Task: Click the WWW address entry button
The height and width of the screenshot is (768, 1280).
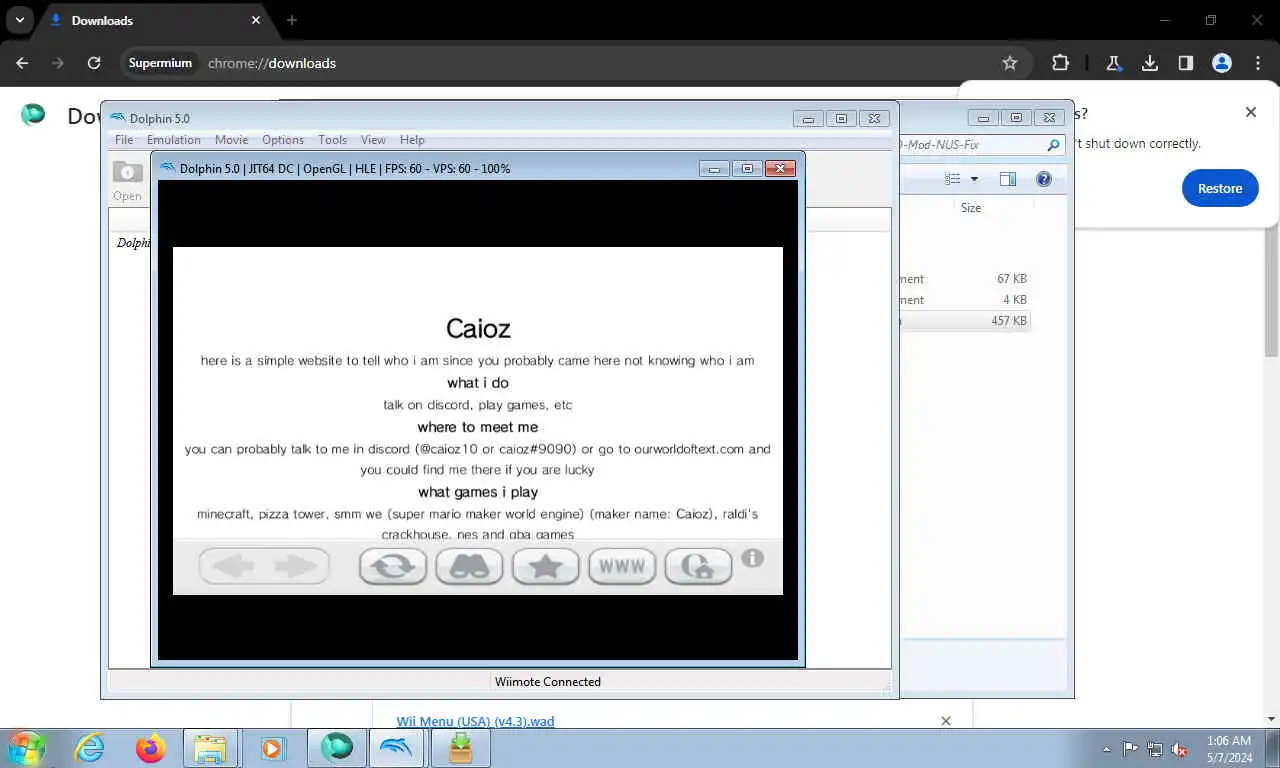Action: coord(622,567)
